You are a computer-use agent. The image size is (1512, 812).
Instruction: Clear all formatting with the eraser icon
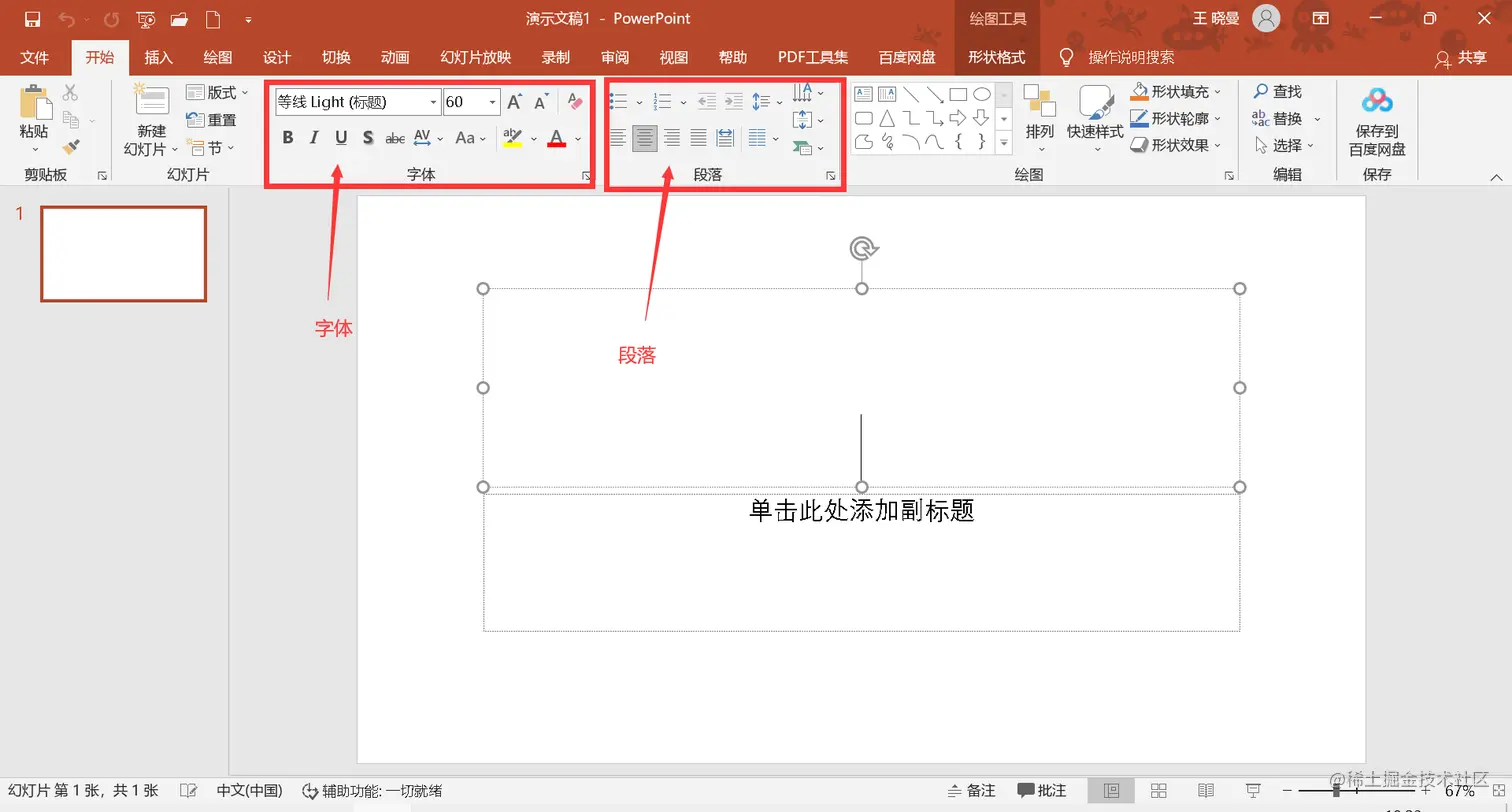tap(574, 102)
